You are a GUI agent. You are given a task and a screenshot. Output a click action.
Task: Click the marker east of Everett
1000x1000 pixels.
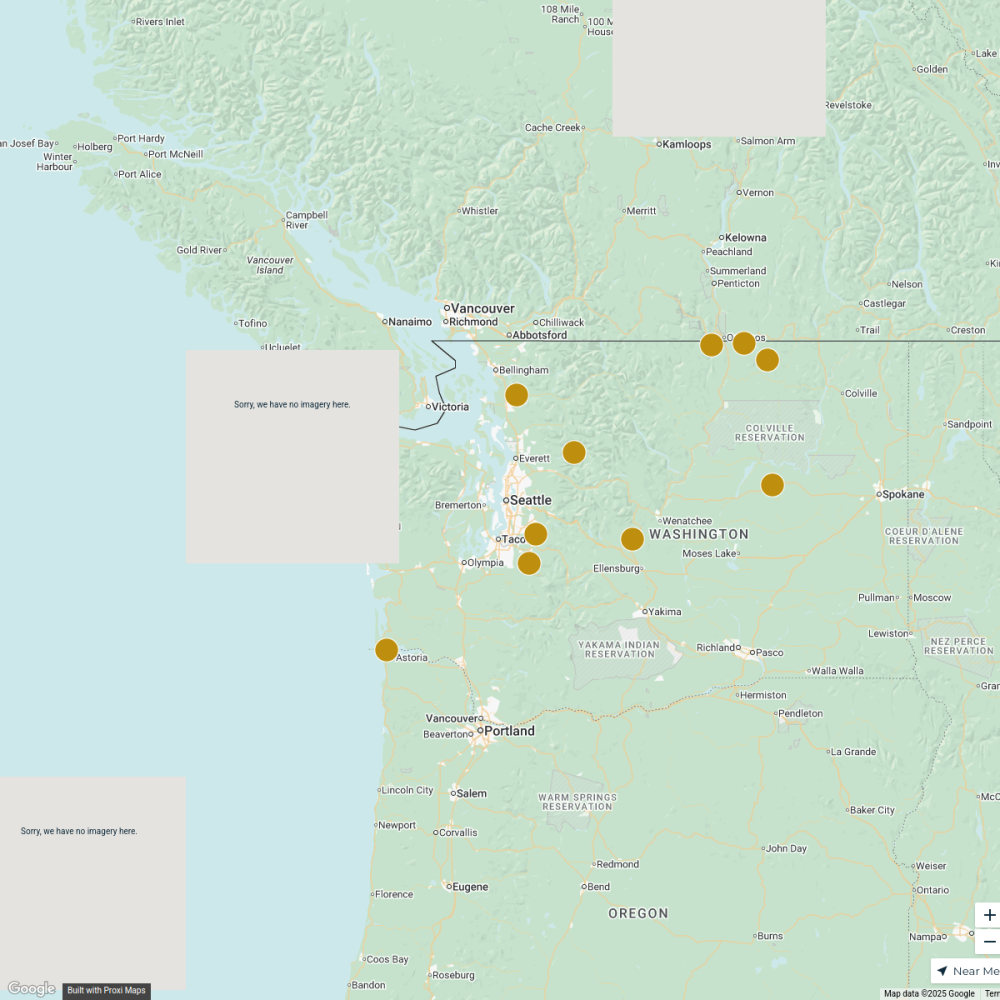click(x=574, y=453)
